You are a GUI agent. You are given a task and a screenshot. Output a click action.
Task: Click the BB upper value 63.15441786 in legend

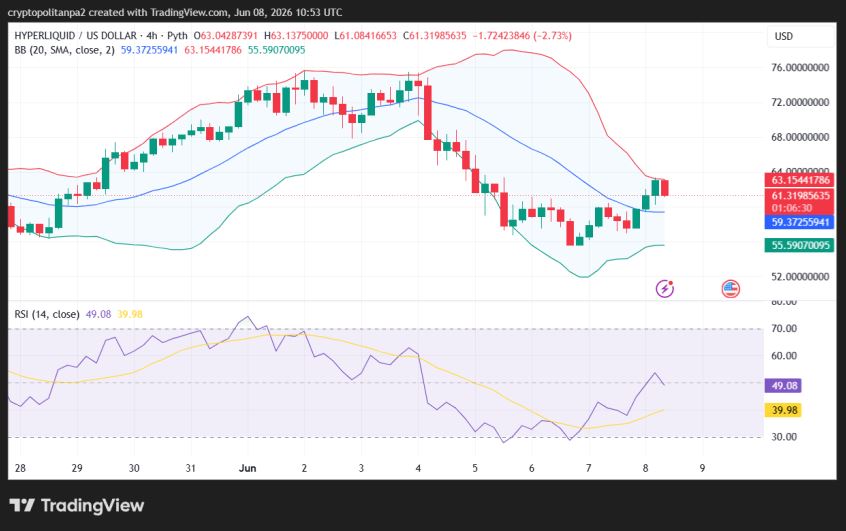click(213, 50)
